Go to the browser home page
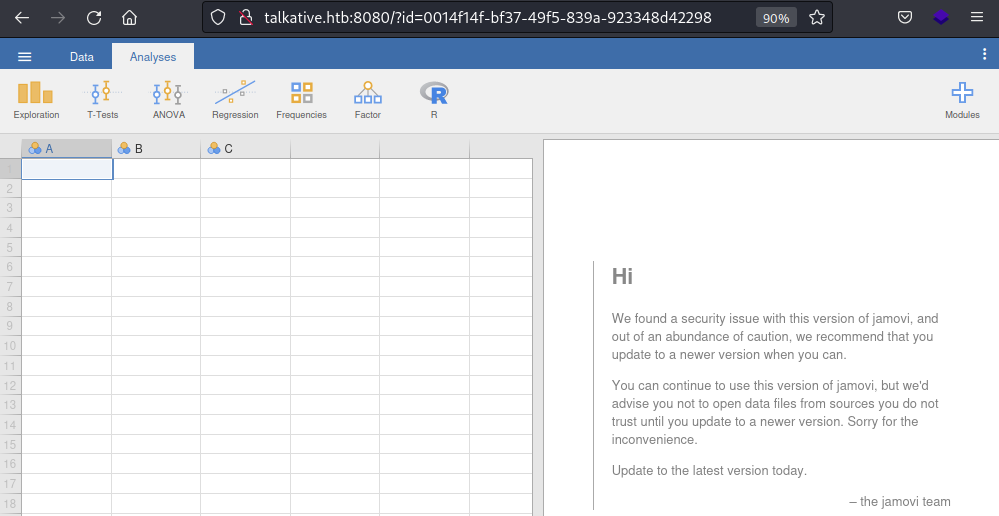 point(129,18)
